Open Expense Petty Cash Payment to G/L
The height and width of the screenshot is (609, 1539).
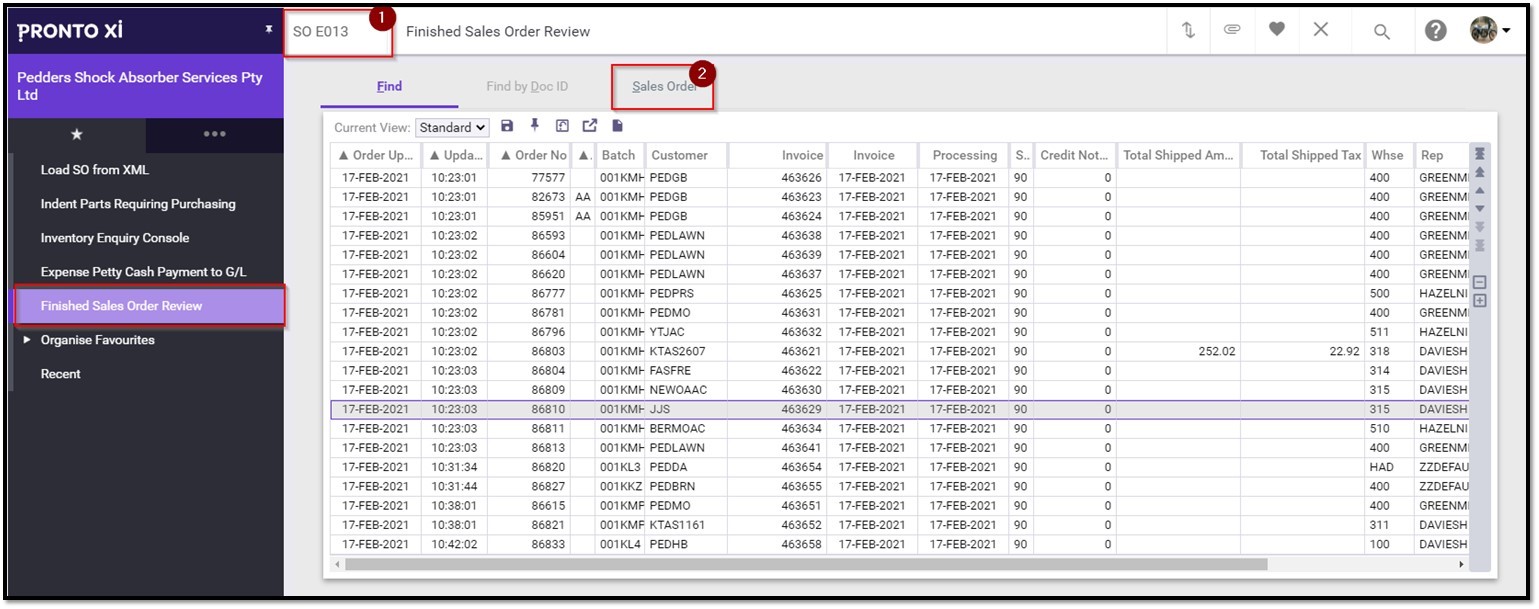click(x=143, y=272)
